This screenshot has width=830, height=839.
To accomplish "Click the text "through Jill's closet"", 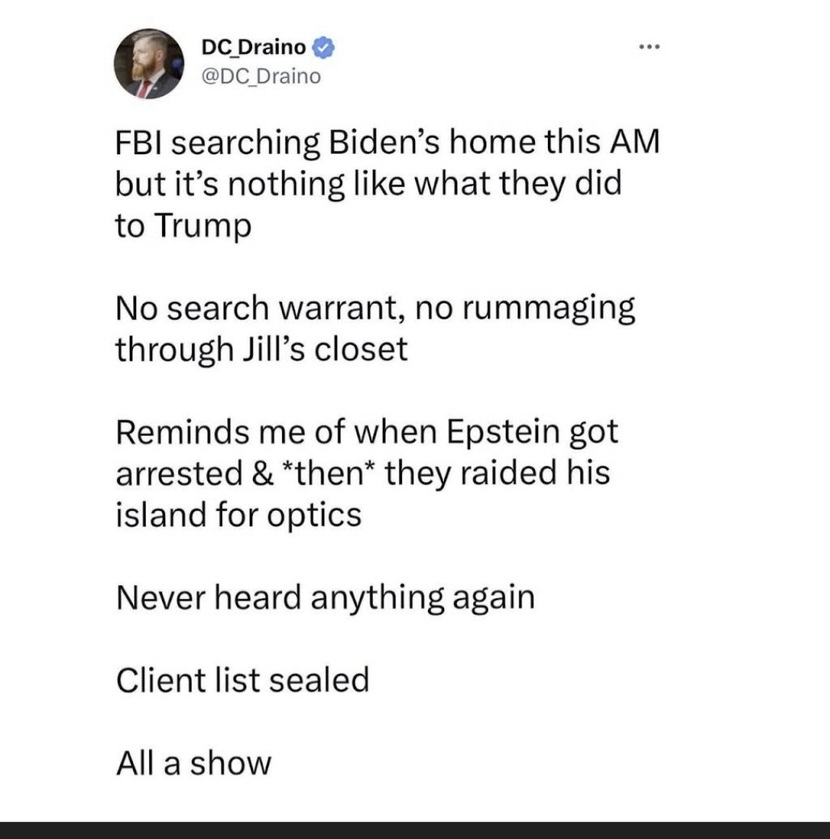I will 262,349.
